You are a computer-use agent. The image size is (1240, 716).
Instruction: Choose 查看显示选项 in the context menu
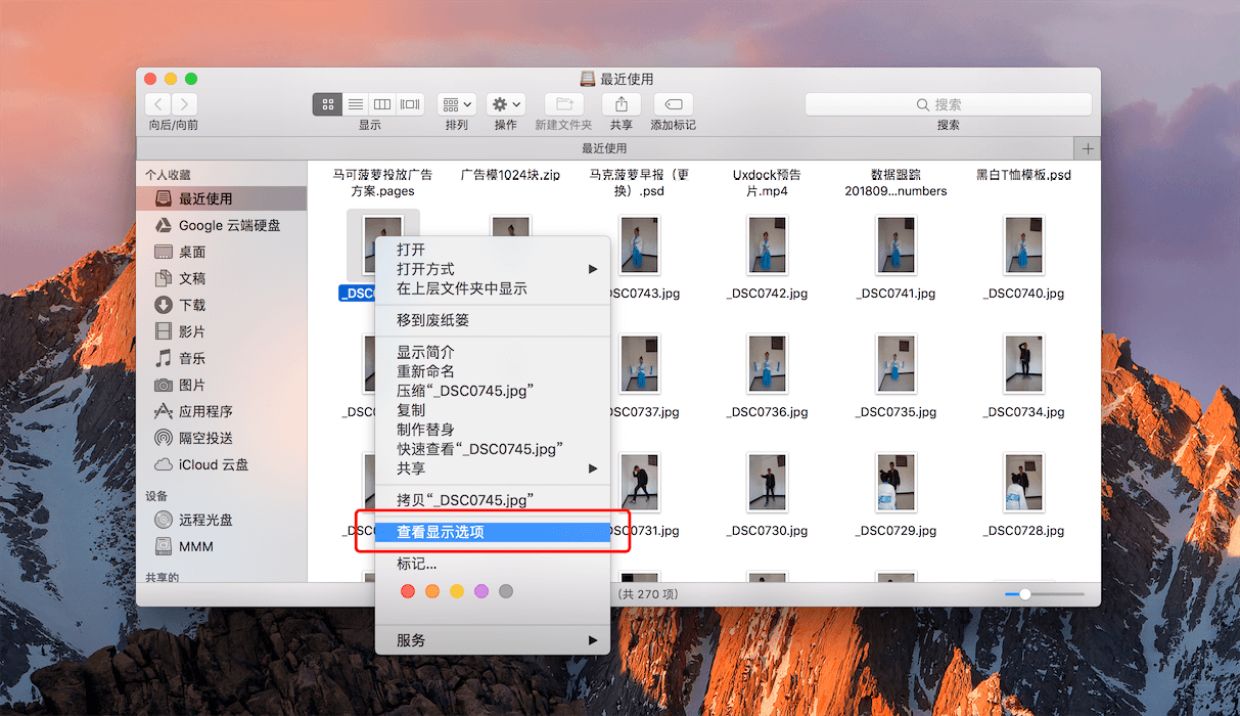pos(492,532)
